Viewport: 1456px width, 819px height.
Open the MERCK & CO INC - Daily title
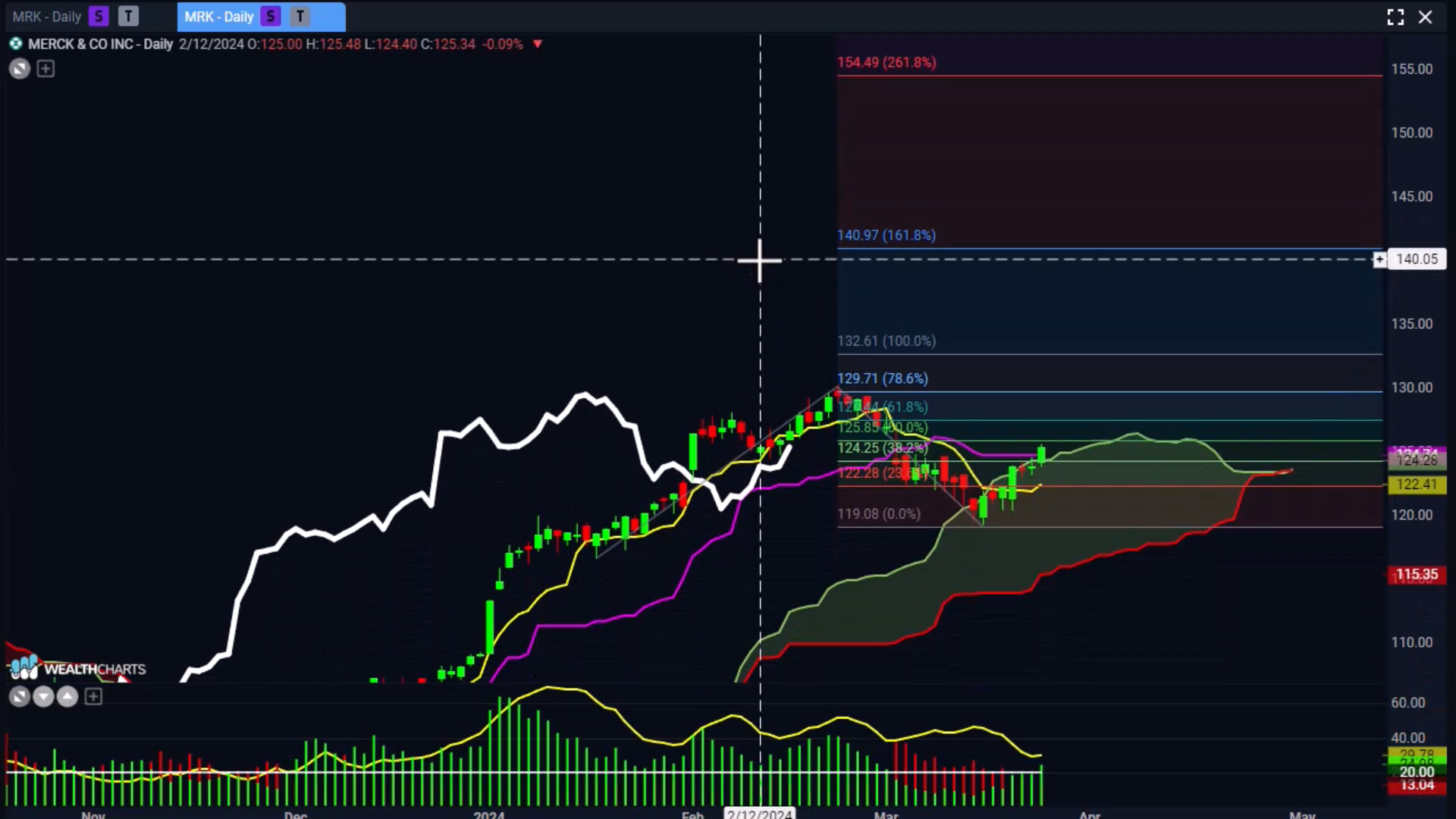coord(100,44)
